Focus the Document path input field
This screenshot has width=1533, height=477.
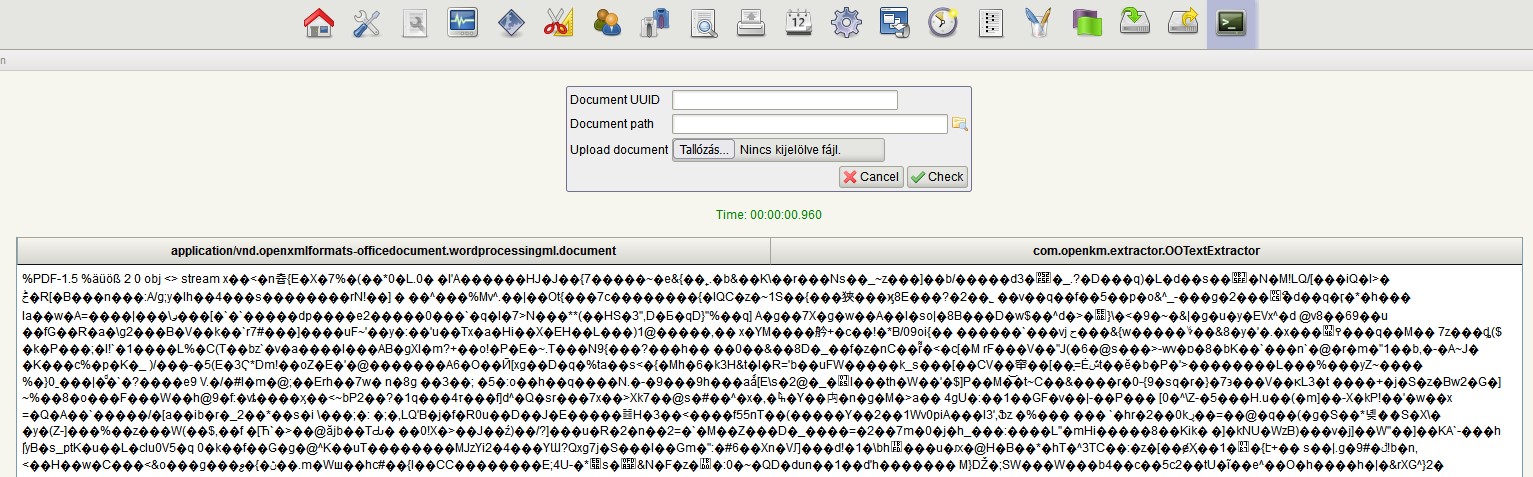point(810,124)
